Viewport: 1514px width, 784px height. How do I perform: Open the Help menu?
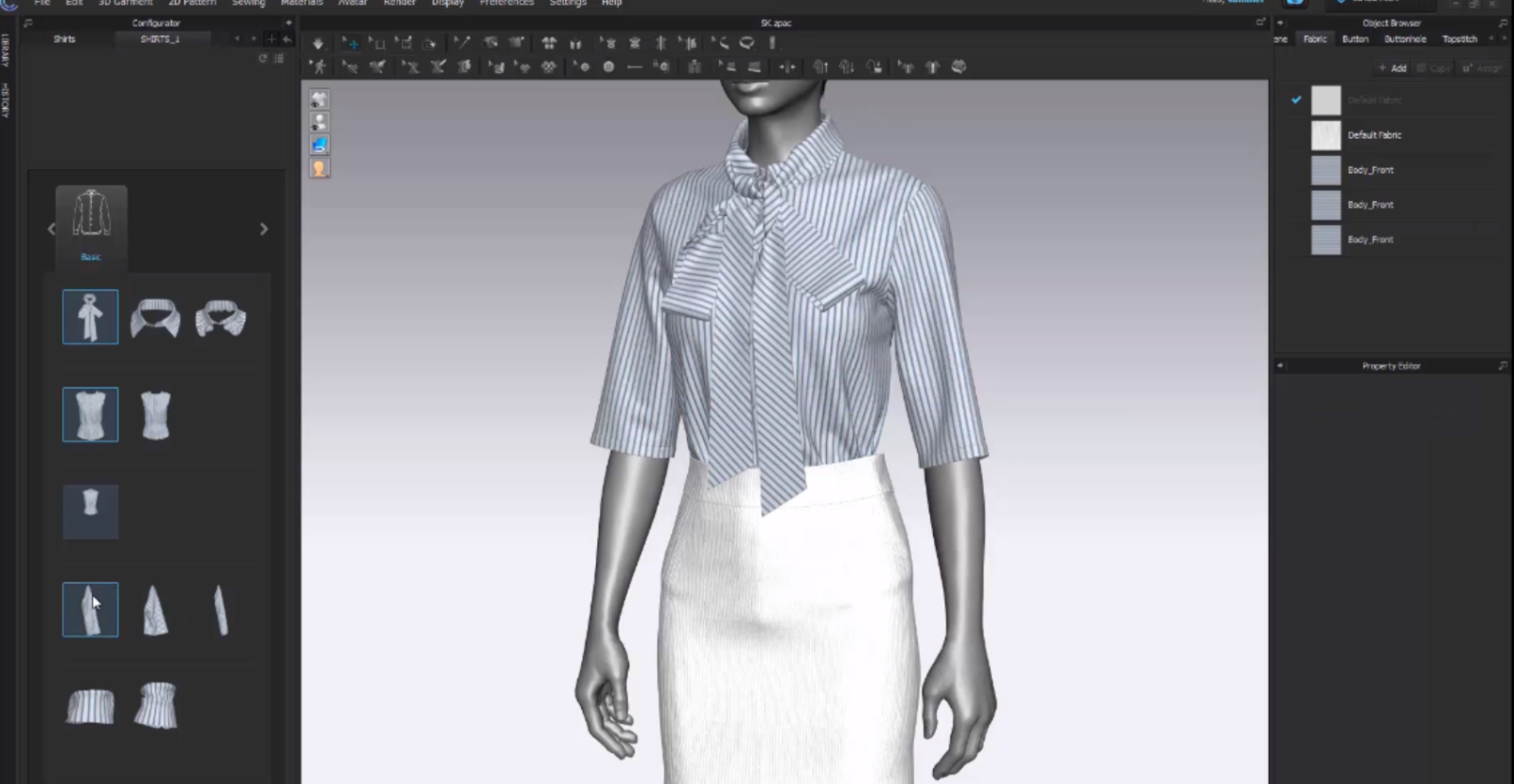(612, 3)
